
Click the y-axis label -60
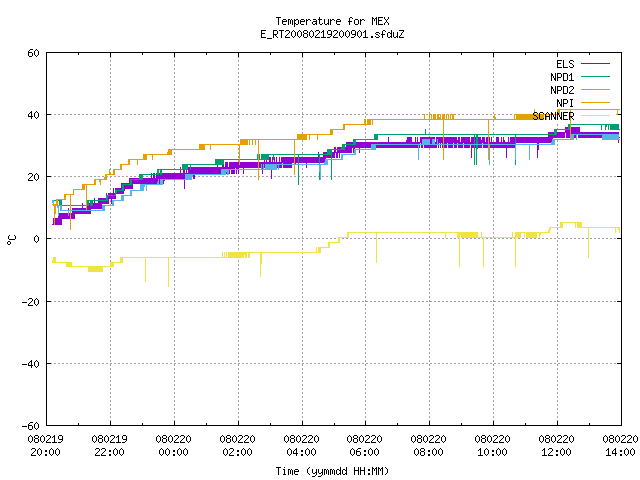(x=30, y=426)
